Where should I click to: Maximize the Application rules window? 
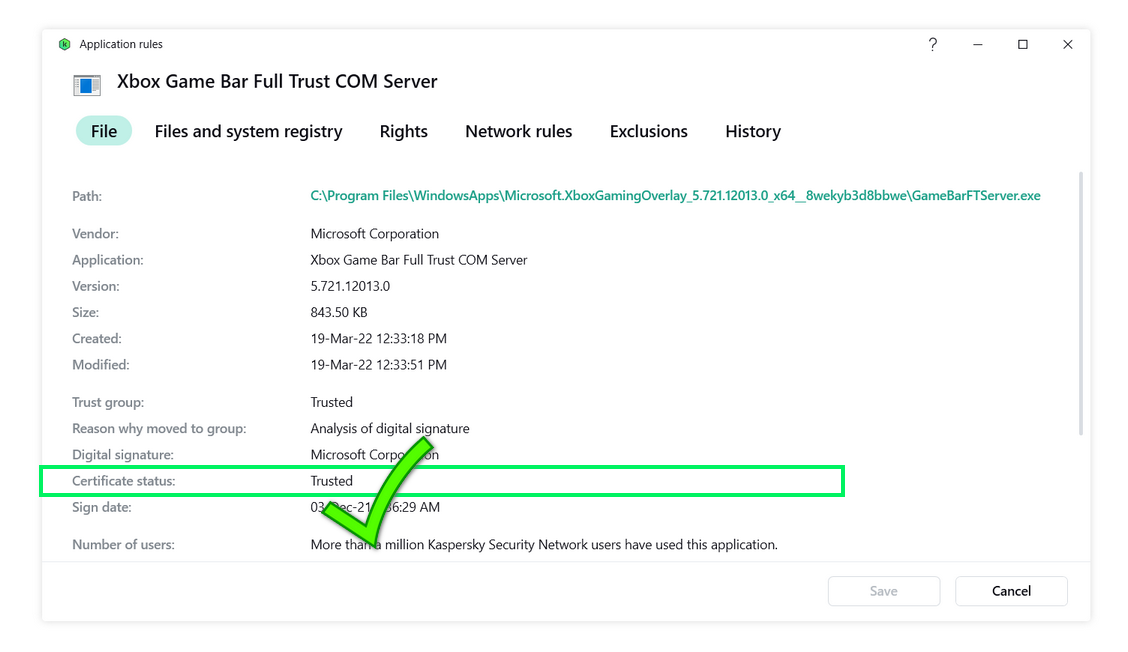[x=1022, y=44]
